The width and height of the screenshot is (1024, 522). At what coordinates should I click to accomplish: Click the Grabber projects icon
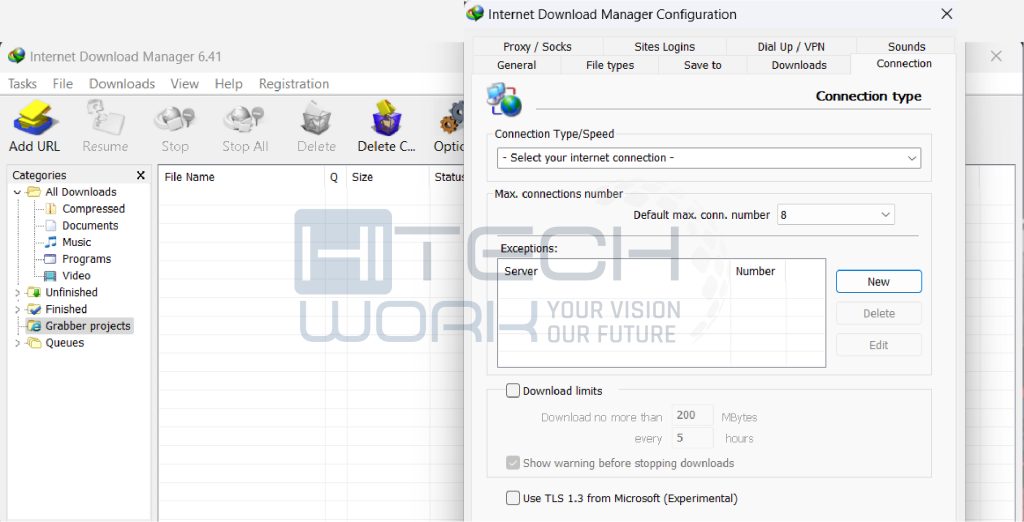tap(34, 326)
